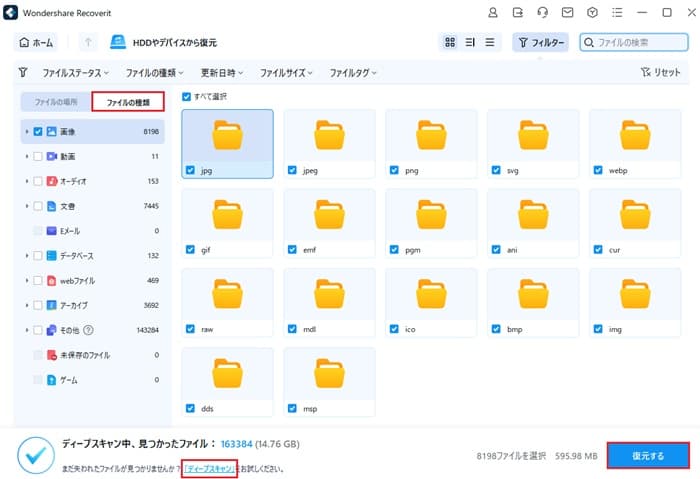Screen dimensions: 700x479
Task: Click the 未保存のファイル category icon
Action: tap(51, 355)
